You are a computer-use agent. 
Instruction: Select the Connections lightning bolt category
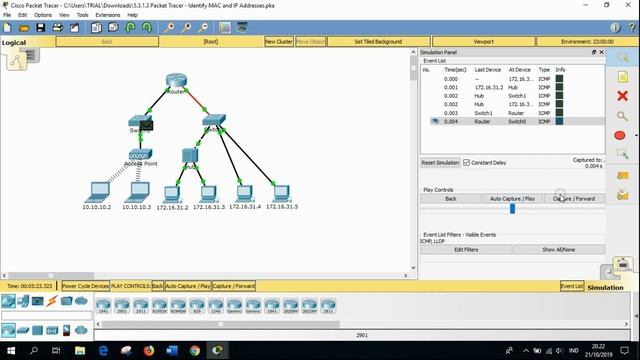[52, 301]
